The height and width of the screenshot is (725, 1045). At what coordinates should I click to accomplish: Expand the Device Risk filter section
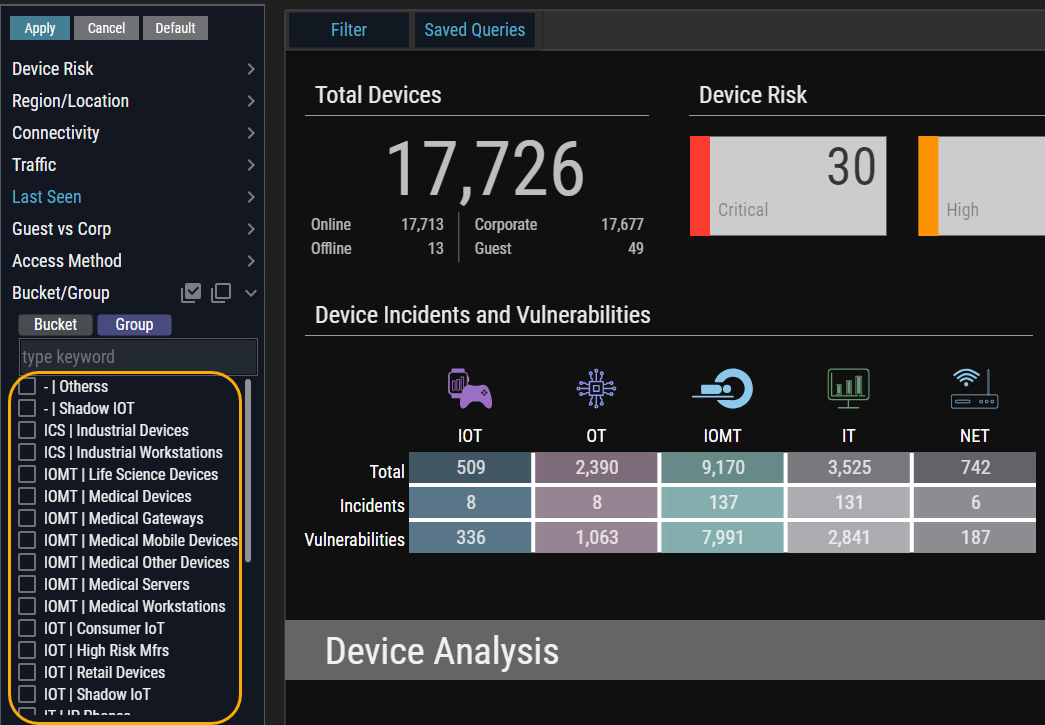(x=250, y=69)
